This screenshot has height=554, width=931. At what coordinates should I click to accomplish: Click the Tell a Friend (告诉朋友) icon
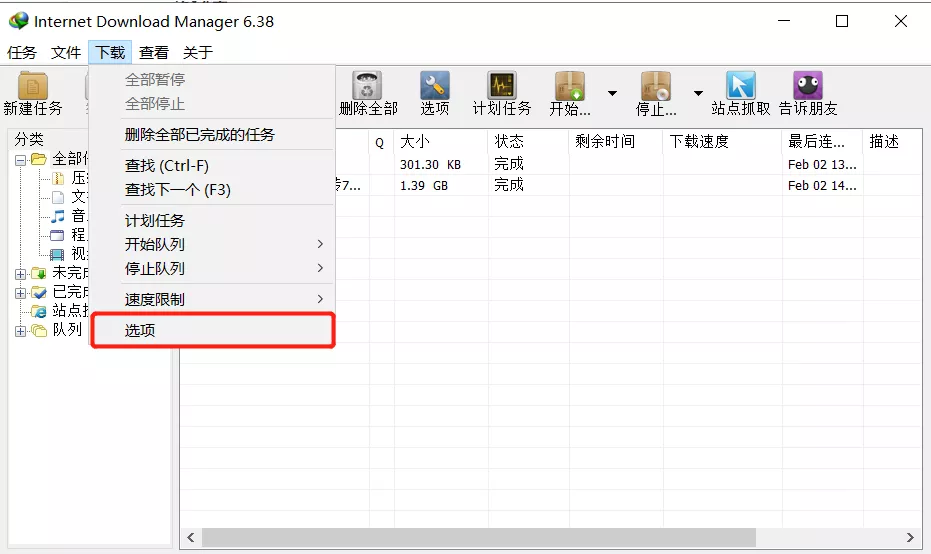(808, 86)
